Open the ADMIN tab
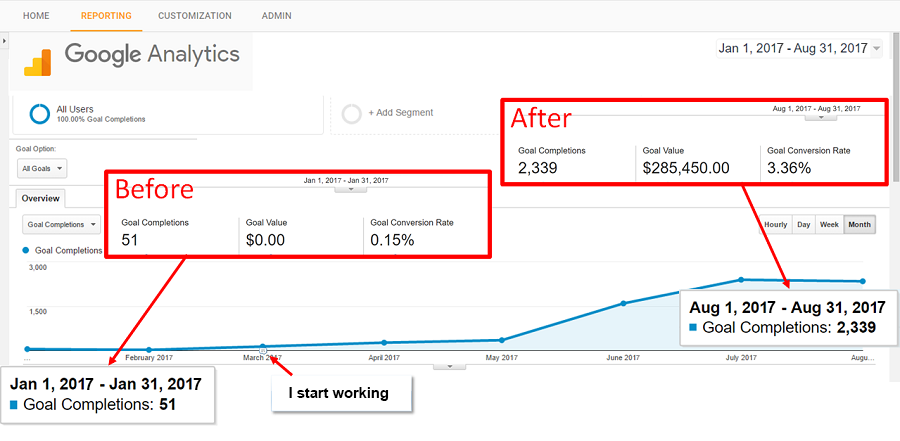Screen dimensions: 900x441 277,16
